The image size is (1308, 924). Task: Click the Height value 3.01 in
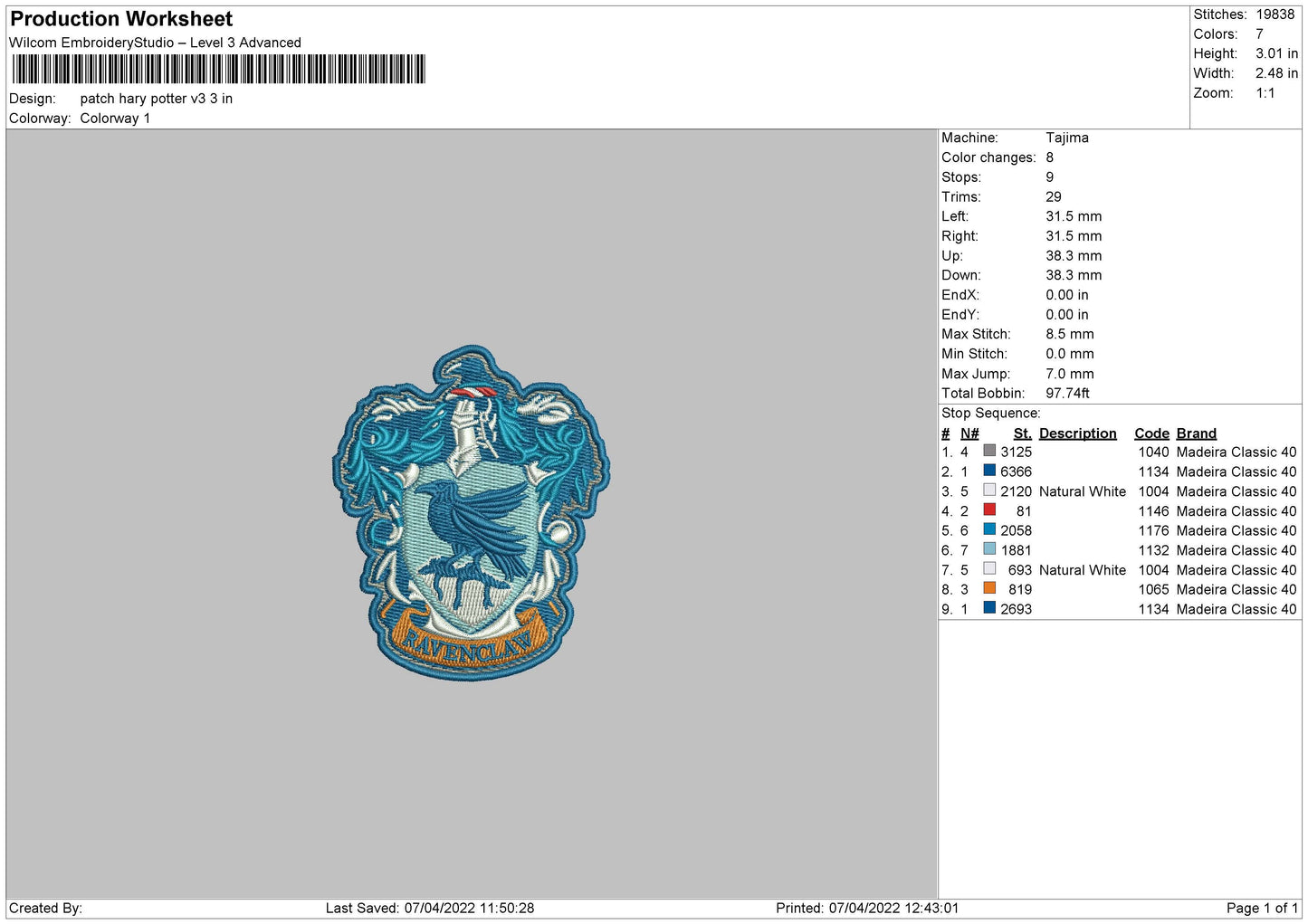1276,54
